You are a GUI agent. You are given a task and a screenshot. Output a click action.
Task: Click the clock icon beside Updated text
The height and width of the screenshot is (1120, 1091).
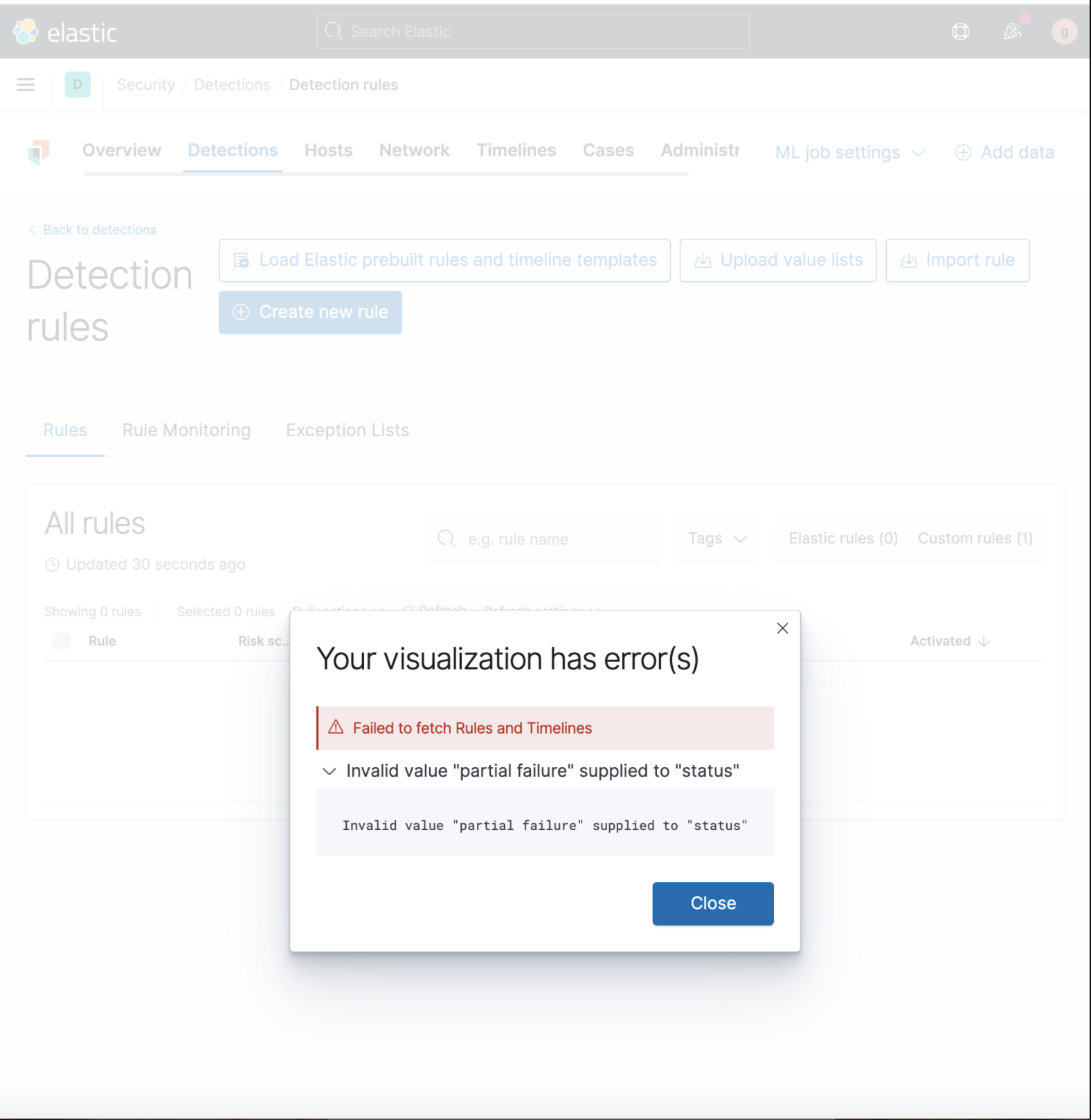[52, 565]
